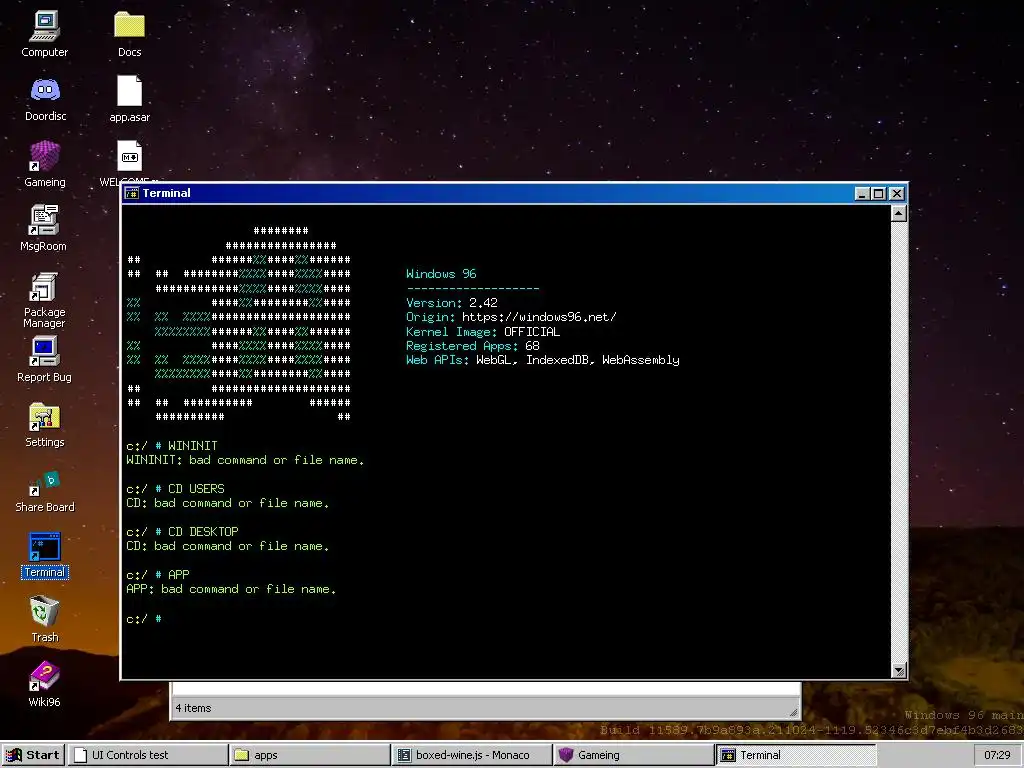This screenshot has width=1024, height=768.
Task: Click the '4 items' status bar text
Action: [193, 708]
